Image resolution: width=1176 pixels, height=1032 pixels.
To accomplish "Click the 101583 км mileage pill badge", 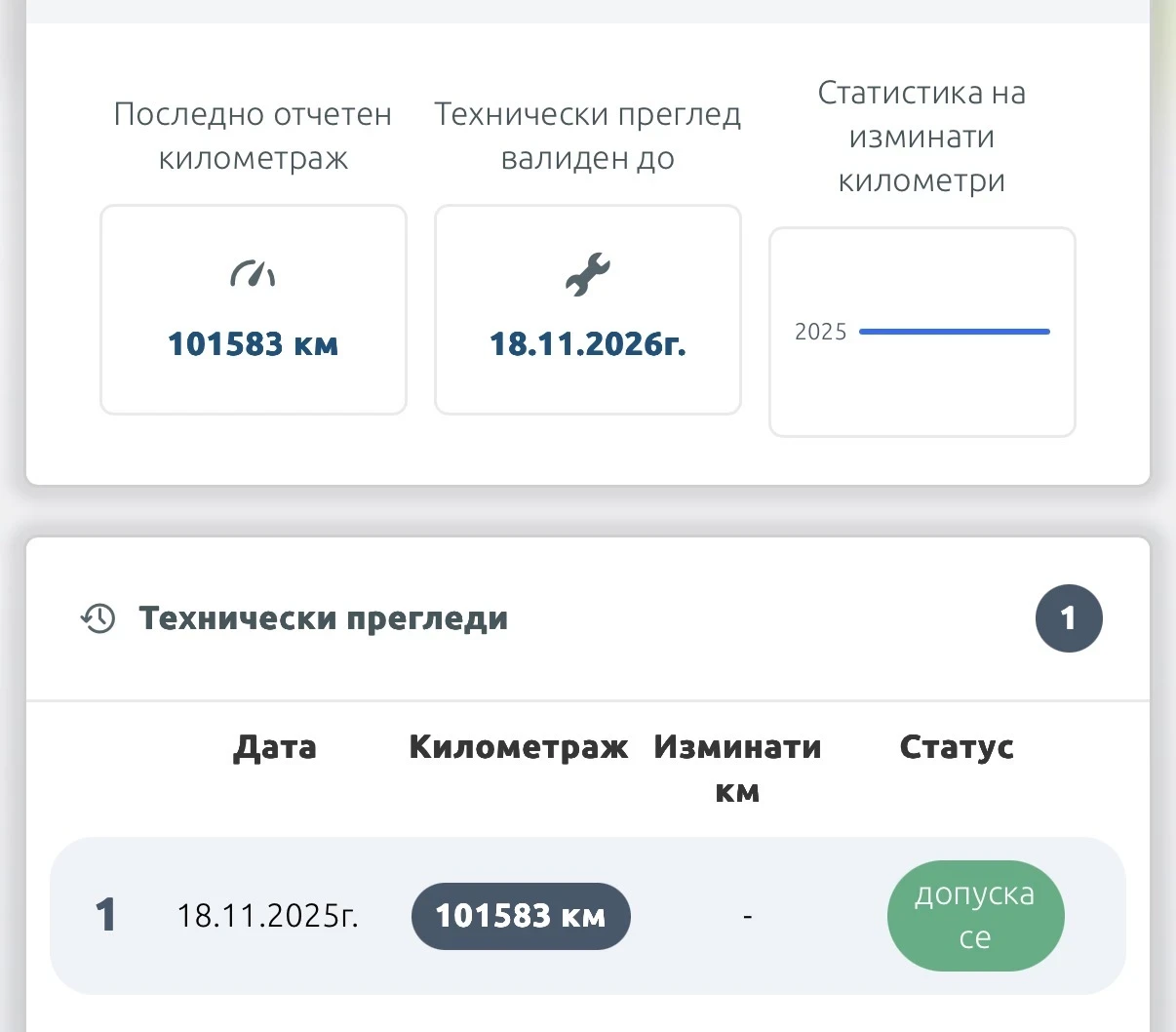I will [521, 916].
